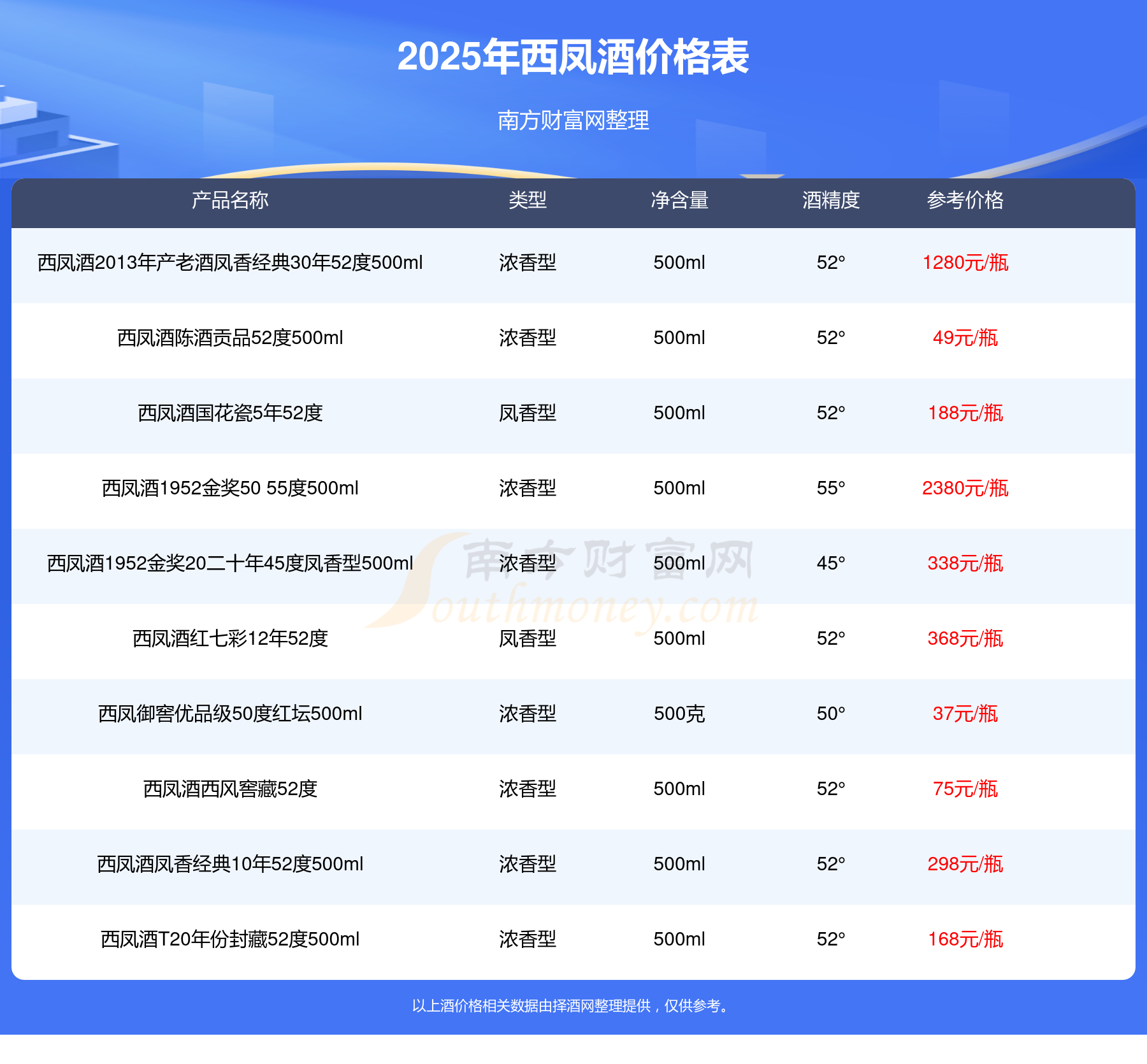
Task: Click 52° in the 凤香经典10年 row
Action: point(831,864)
